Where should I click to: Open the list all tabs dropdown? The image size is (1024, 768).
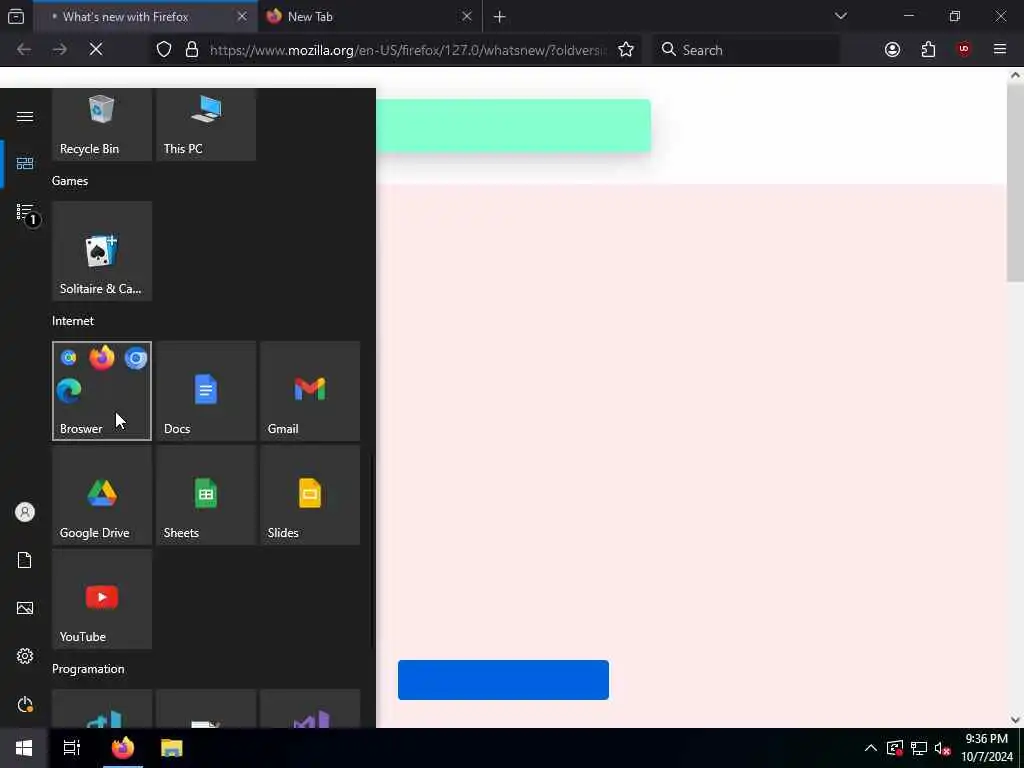point(840,16)
